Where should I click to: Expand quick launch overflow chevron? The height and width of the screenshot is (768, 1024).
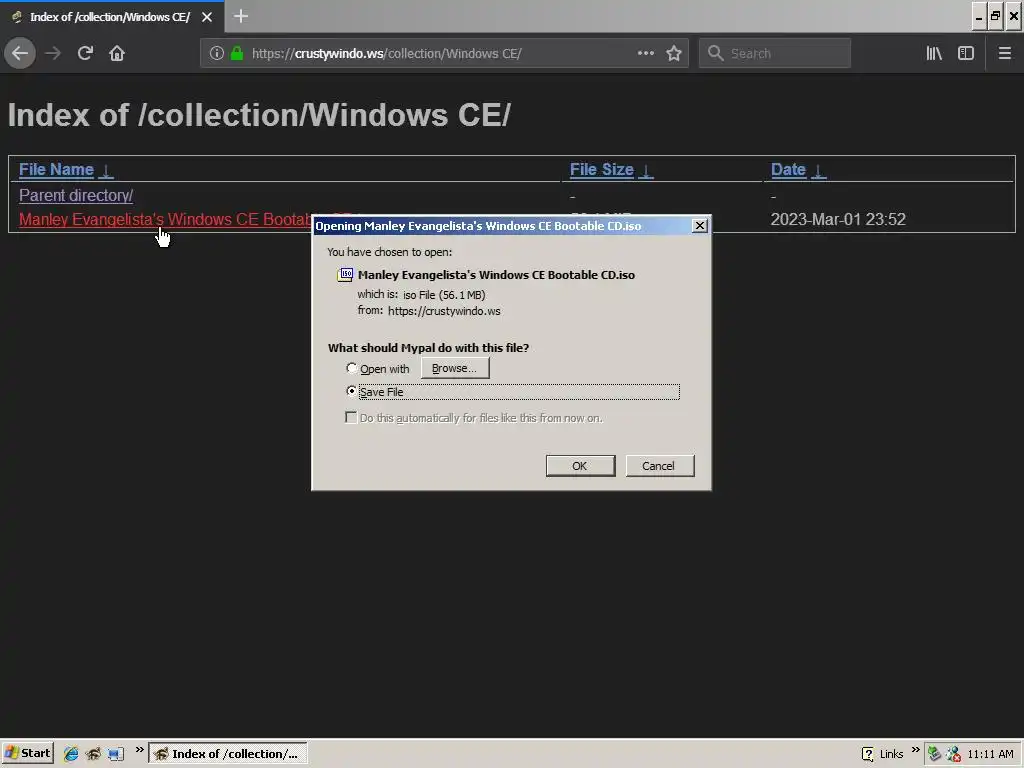pos(139,750)
